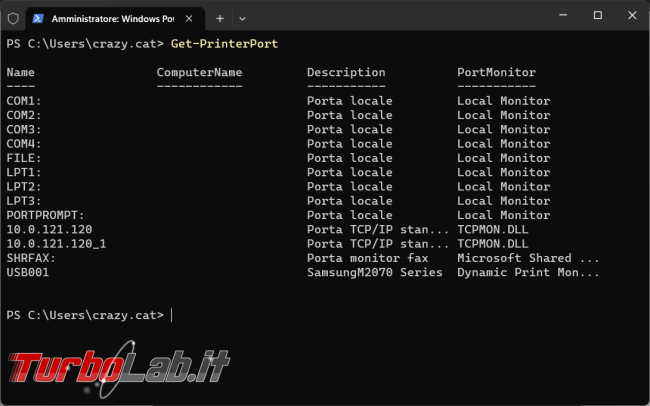Image resolution: width=650 pixels, height=406 pixels.
Task: Click the PowerShell icon in the tab
Action: pos(38,19)
